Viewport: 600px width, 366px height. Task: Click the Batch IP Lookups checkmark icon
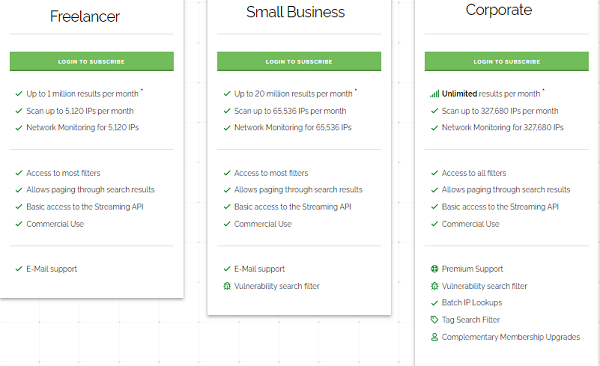tap(434, 303)
